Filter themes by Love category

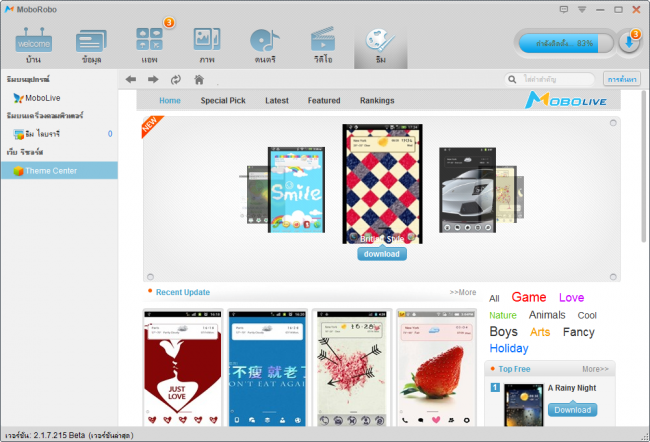pyautogui.click(x=571, y=298)
